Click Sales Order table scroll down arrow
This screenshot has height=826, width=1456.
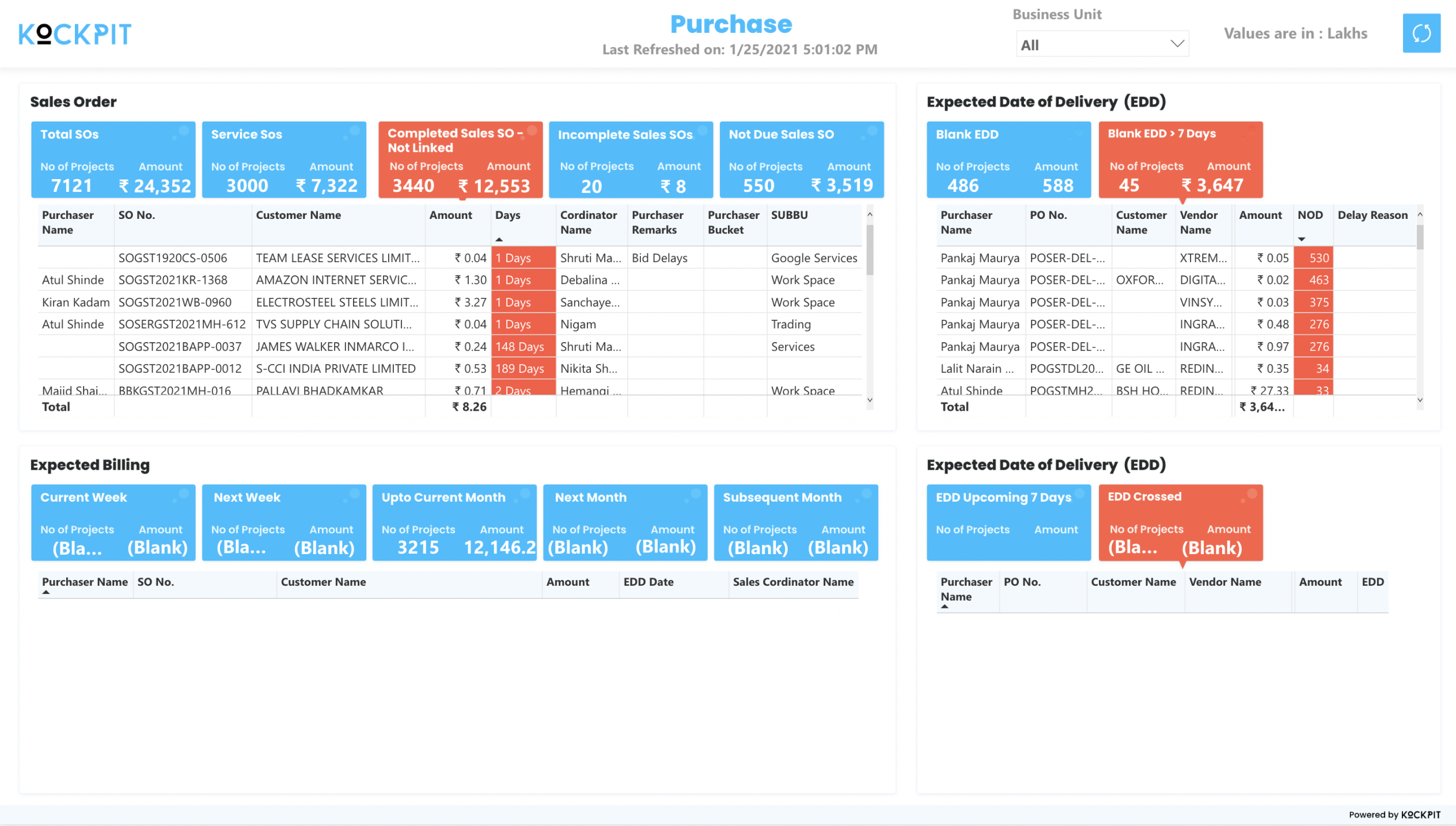pyautogui.click(x=870, y=400)
